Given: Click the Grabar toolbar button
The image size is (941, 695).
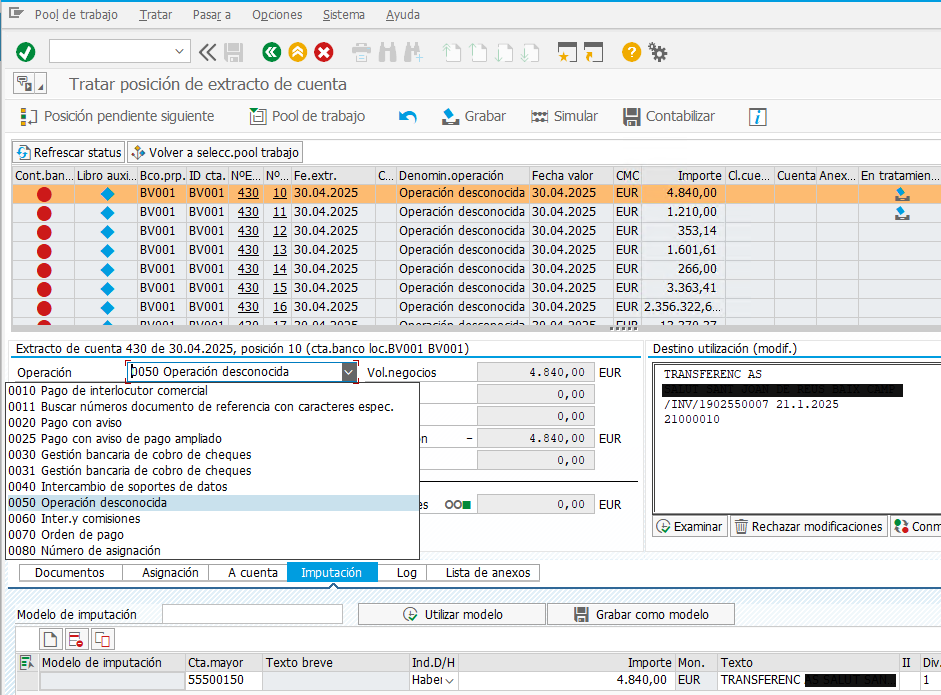Looking at the screenshot, I should click(474, 116).
